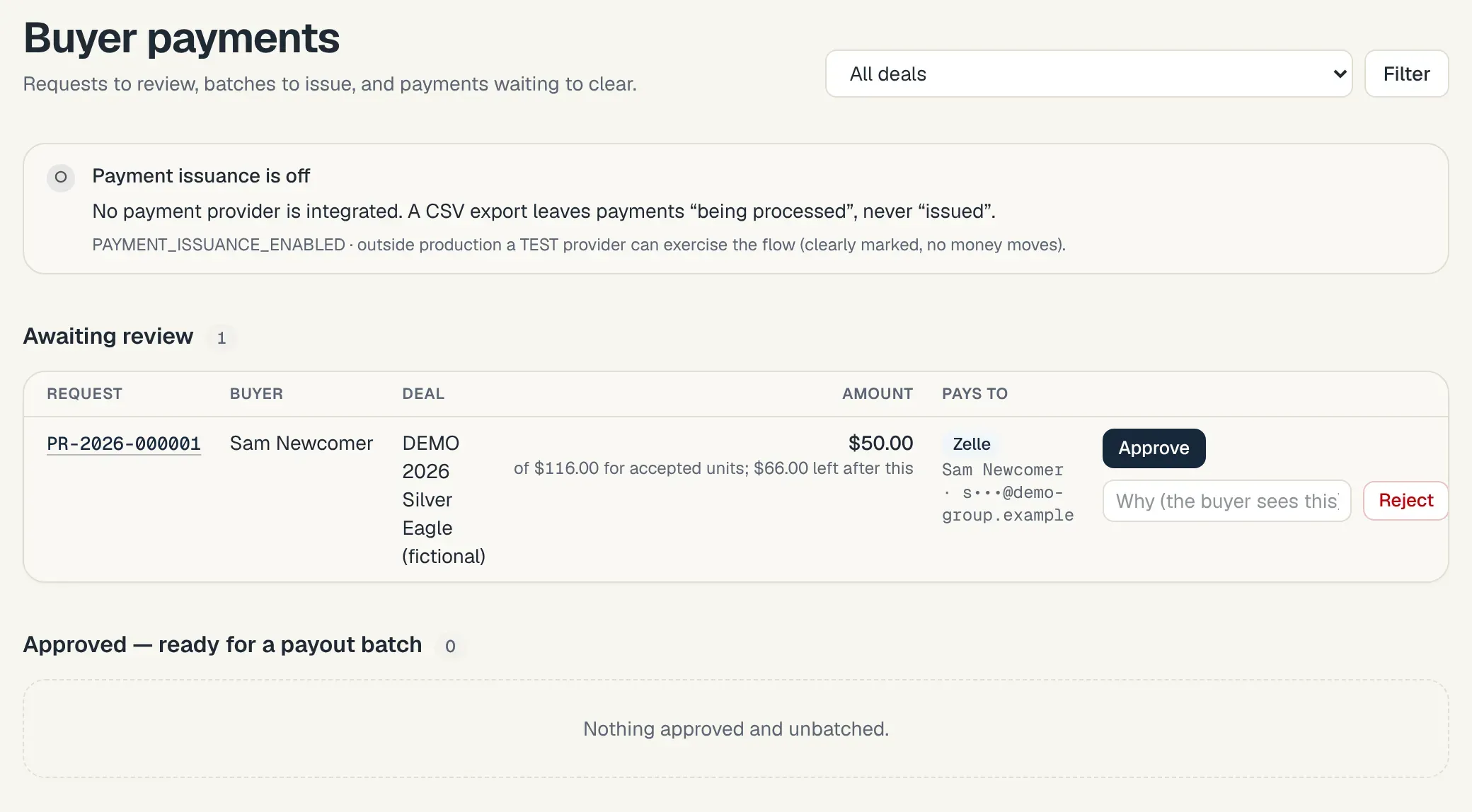Open the All deals dropdown

click(1088, 74)
